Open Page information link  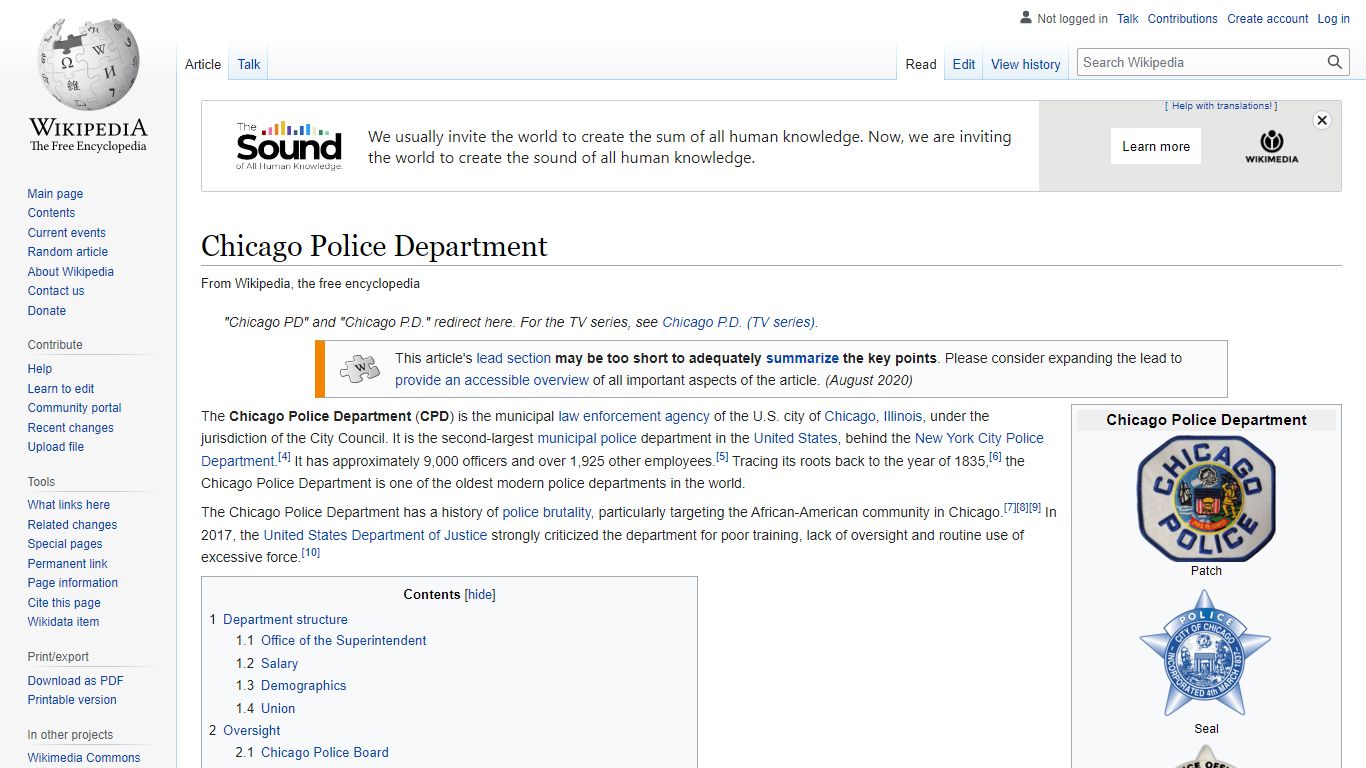72,583
